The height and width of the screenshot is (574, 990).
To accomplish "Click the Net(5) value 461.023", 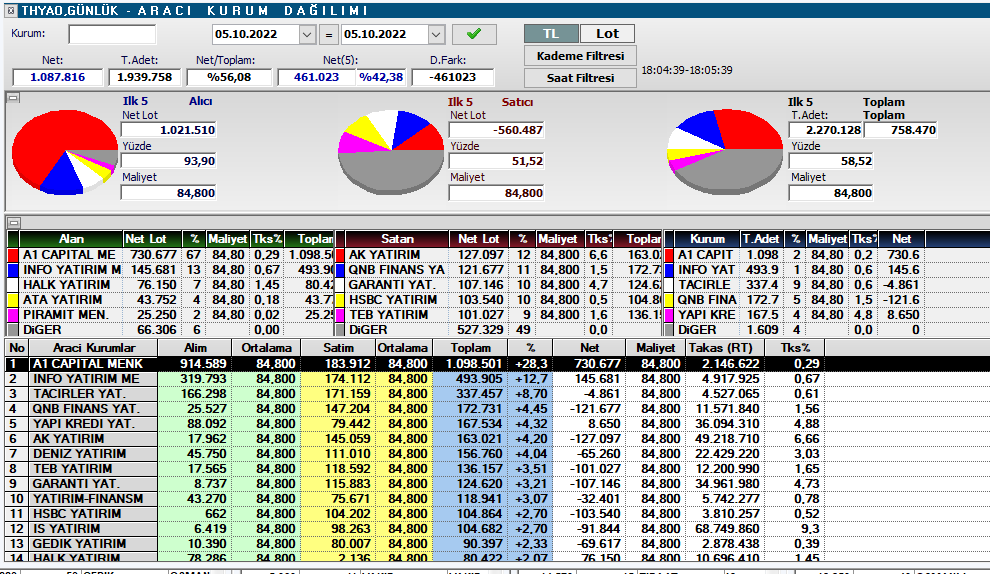I will [316, 77].
